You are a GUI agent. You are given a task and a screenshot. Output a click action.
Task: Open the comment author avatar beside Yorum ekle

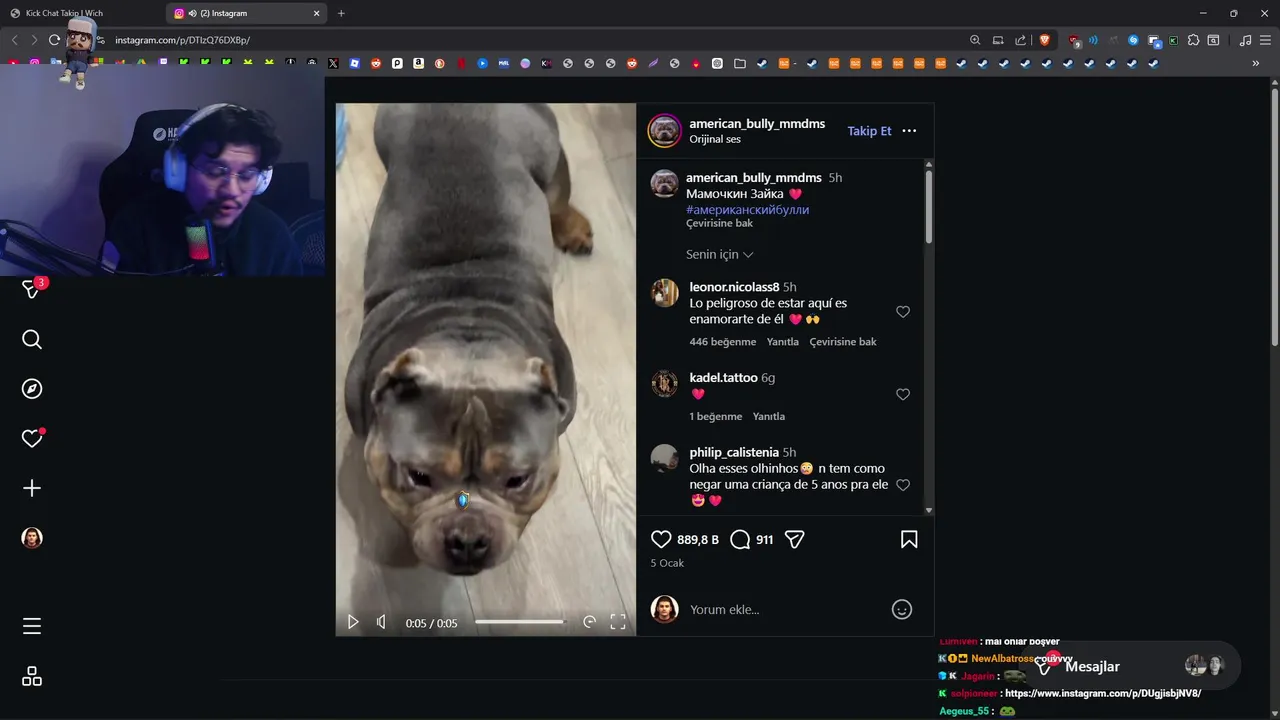coord(664,609)
